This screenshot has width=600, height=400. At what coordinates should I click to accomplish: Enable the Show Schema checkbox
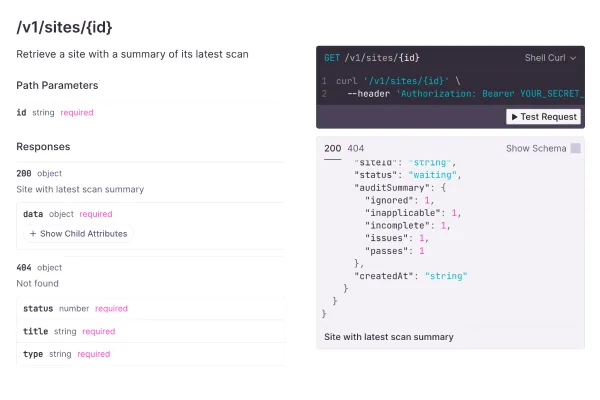575,148
